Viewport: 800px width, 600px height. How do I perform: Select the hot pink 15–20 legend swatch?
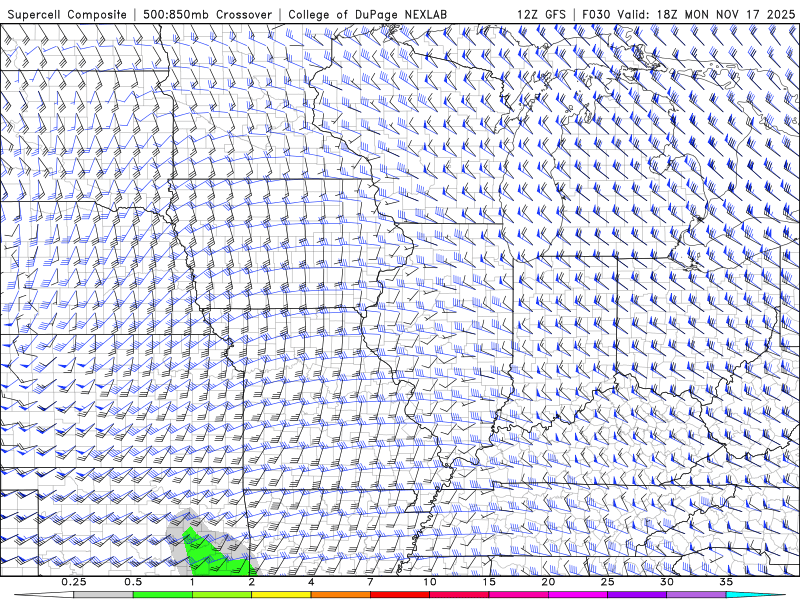pyautogui.click(x=518, y=595)
